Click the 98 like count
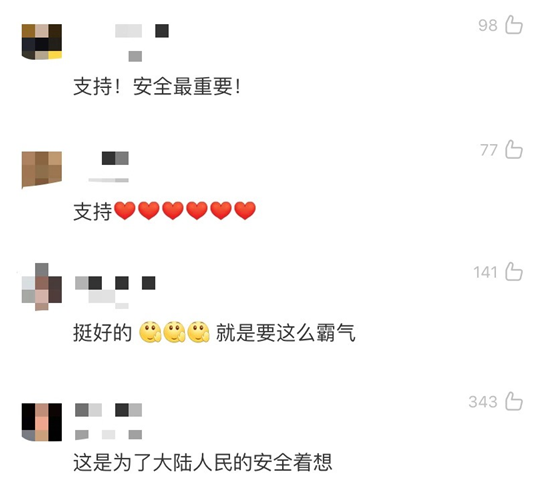 click(x=487, y=26)
